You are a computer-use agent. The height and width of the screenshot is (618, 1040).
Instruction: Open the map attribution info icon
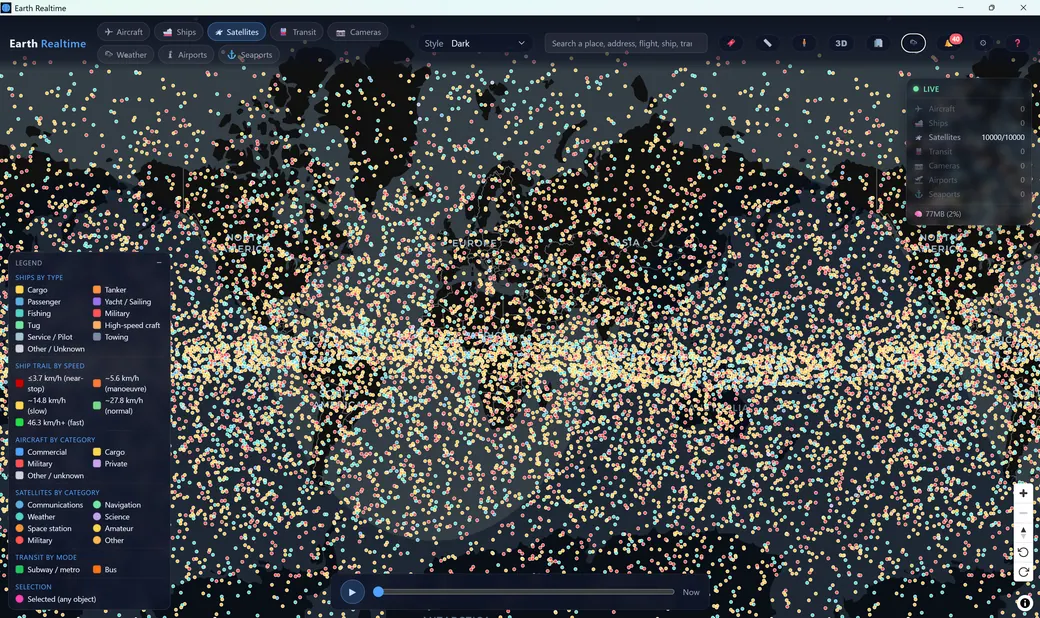tap(1024, 603)
